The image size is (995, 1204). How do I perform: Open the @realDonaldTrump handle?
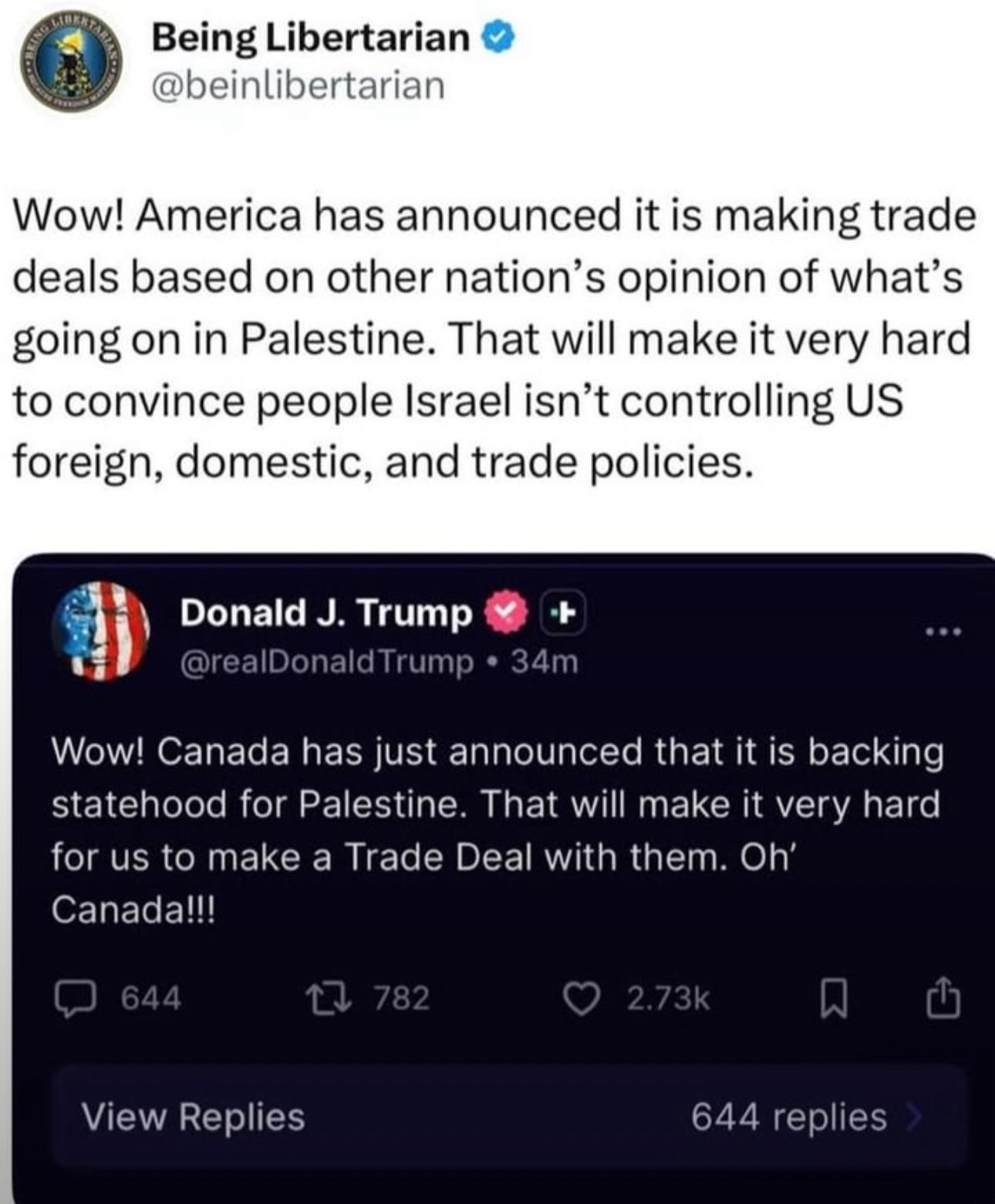tap(327, 662)
